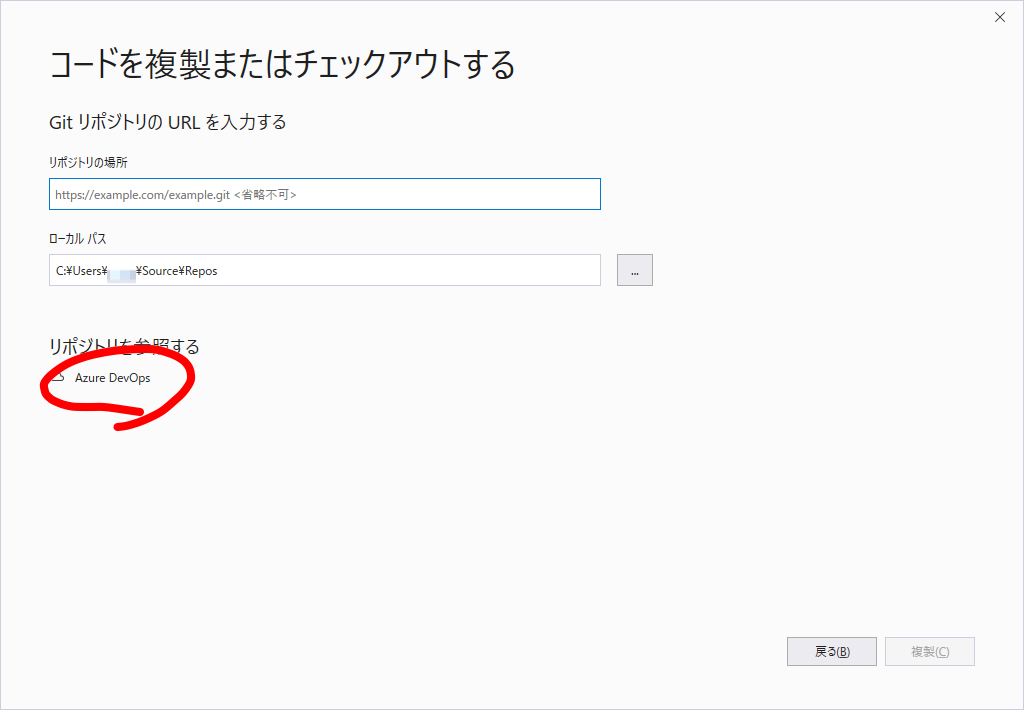This screenshot has width=1024, height=710.
Task: Click the ローカル パス label
Action: tap(78, 238)
